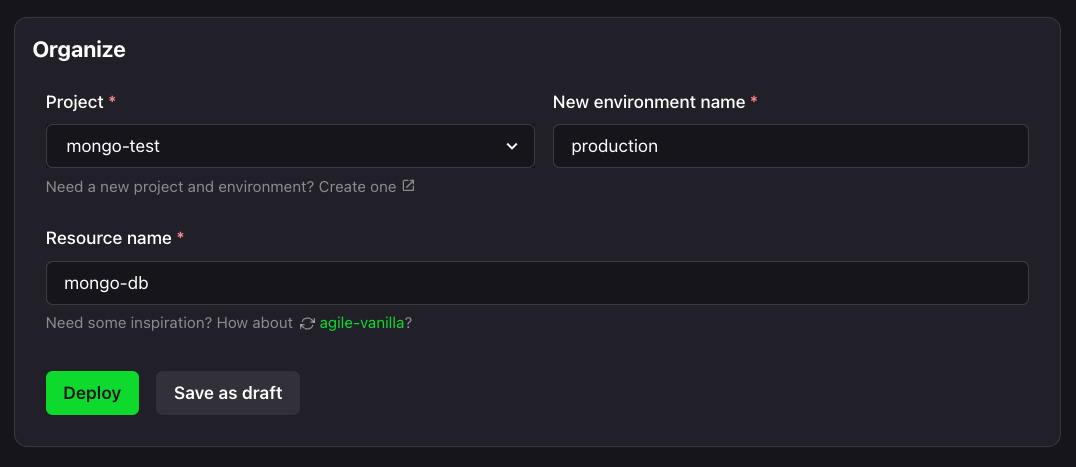Viewport: 1076px width, 467px height.
Task: Select the Organize section heading
Action: (79, 50)
